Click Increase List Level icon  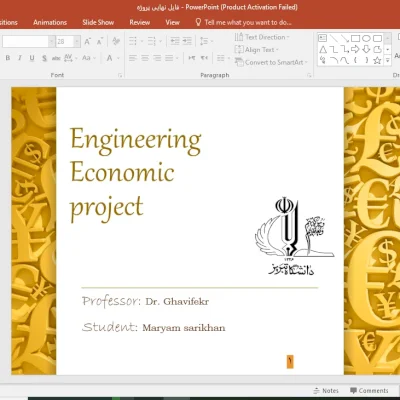click(x=187, y=41)
